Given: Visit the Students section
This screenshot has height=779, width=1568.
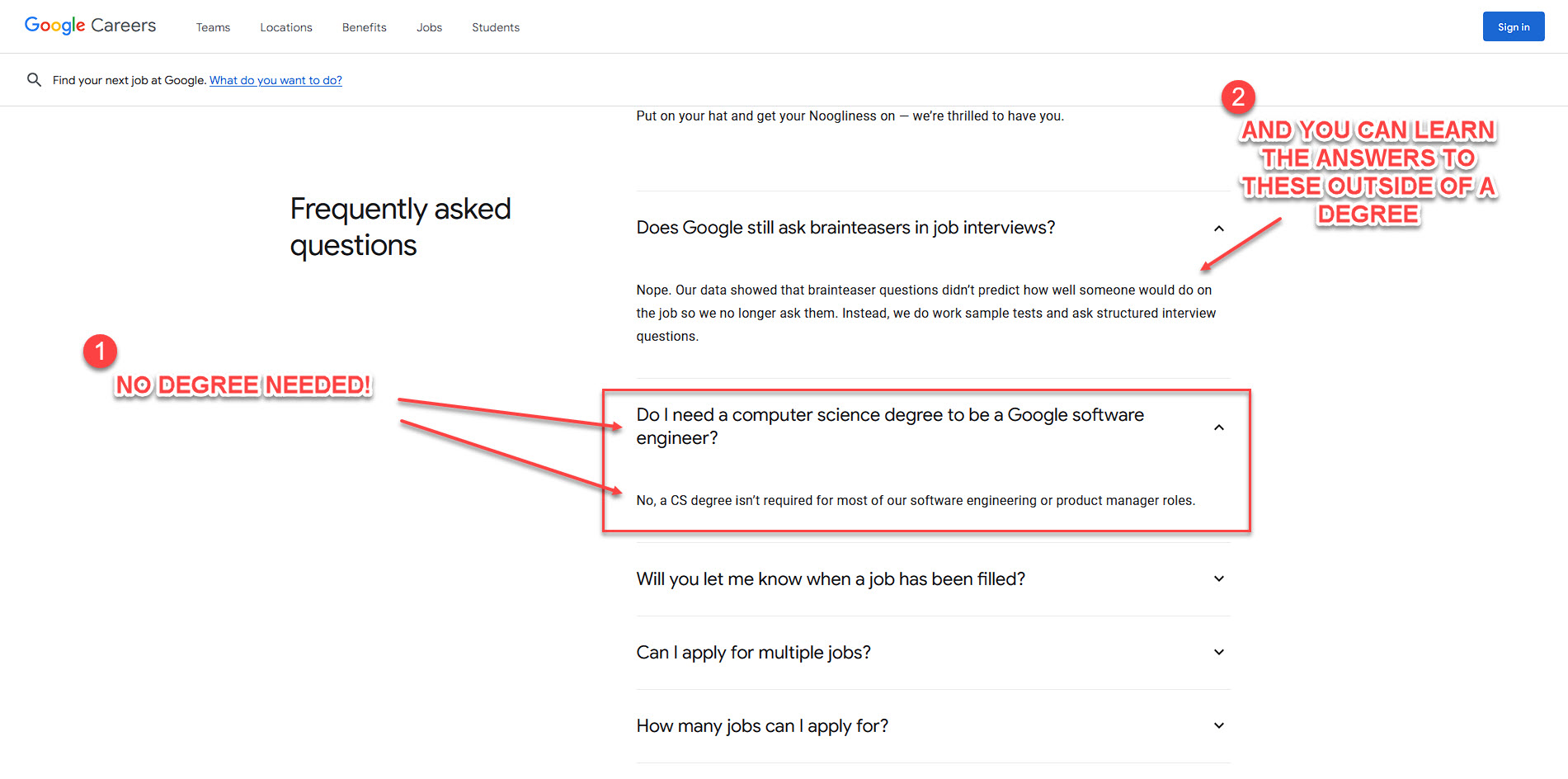Looking at the screenshot, I should coord(496,27).
